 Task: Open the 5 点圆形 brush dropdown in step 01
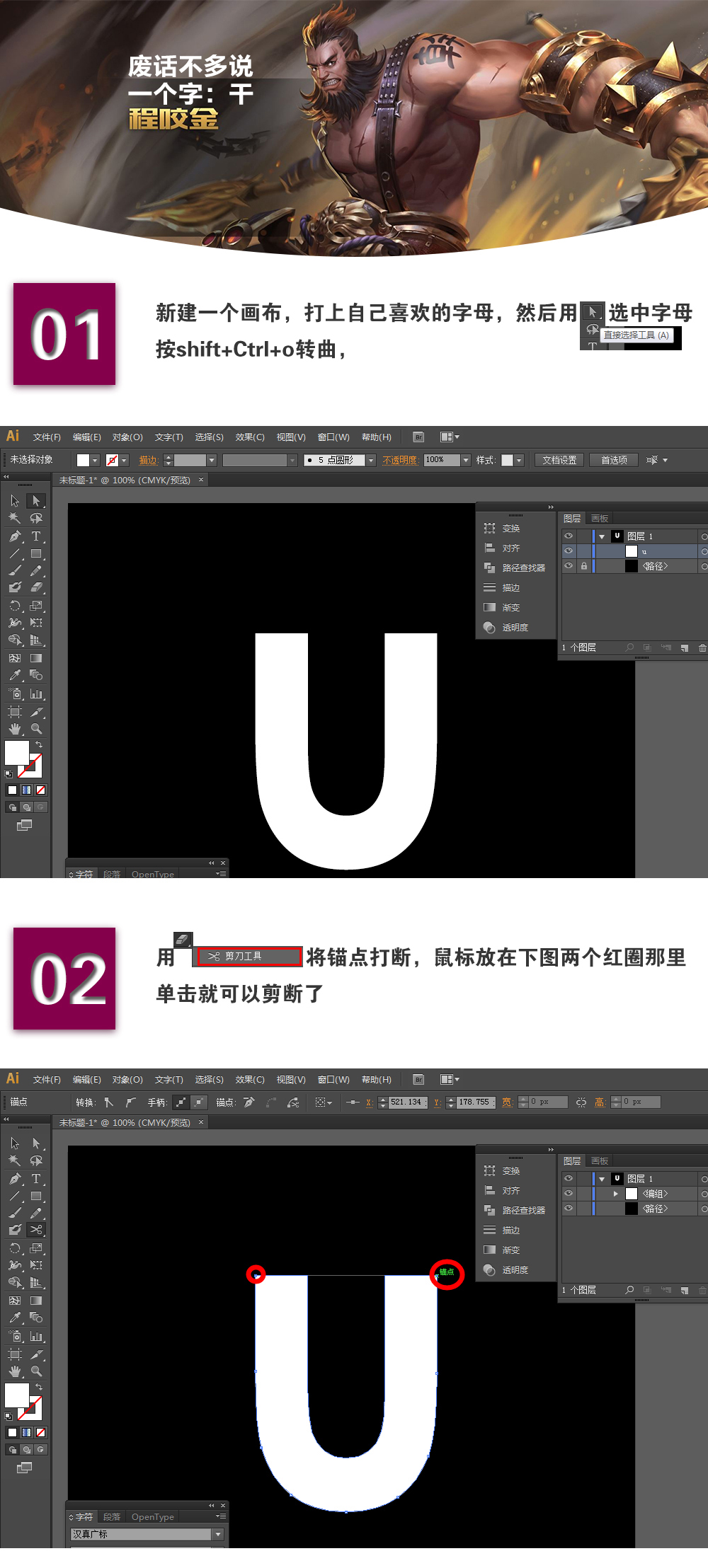(x=370, y=460)
